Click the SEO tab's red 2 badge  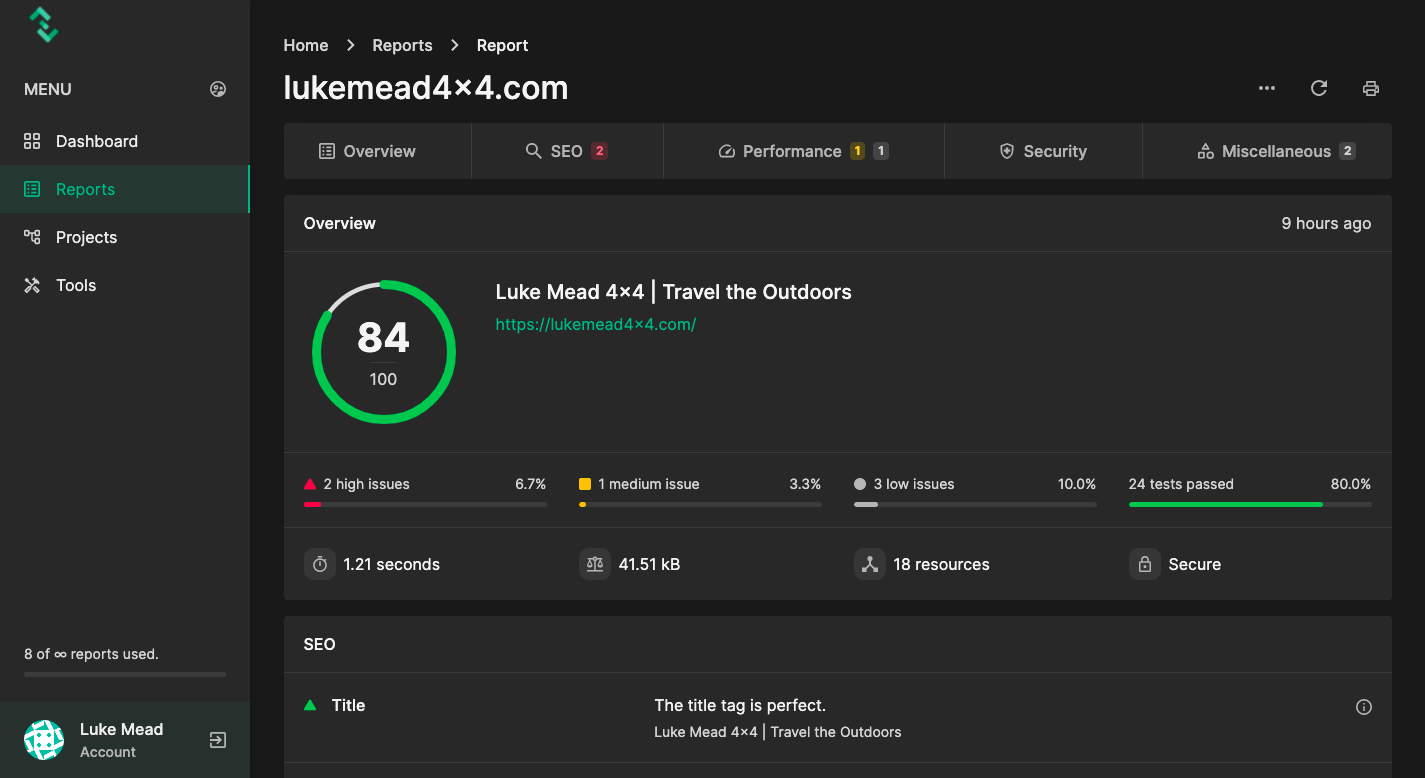point(599,151)
